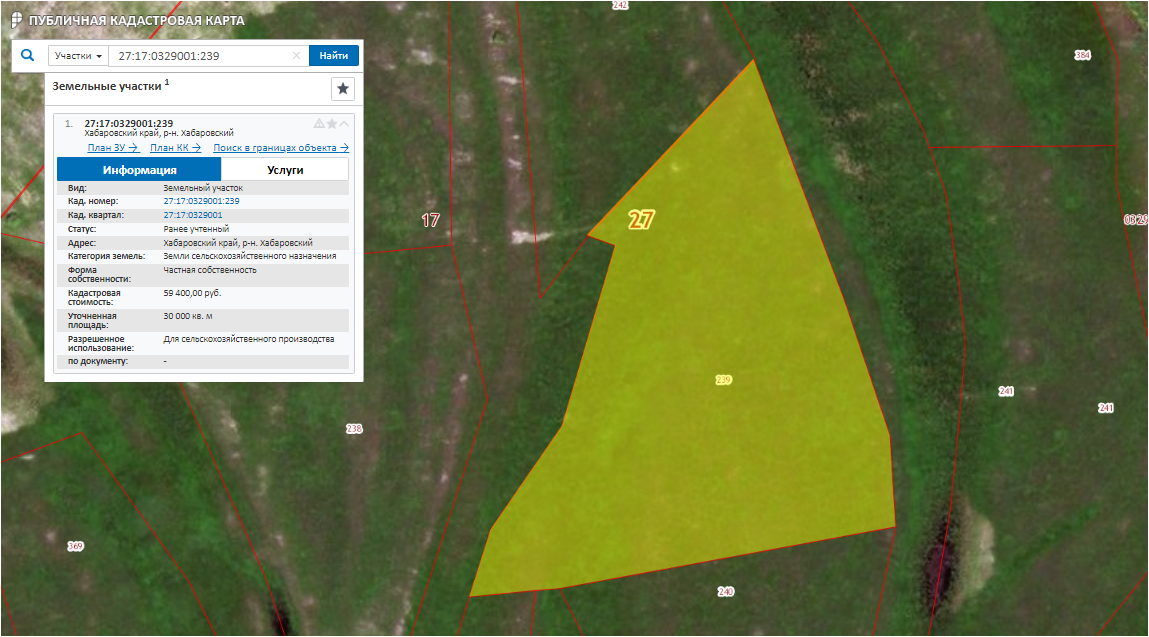Image resolution: width=1149 pixels, height=637 pixels.
Task: Click parcel label 241 on the map
Action: [x=1006, y=391]
